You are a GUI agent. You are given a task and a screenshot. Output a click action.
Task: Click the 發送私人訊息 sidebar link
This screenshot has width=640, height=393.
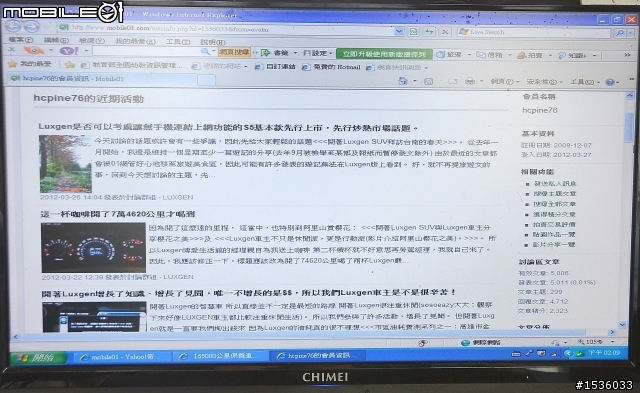click(555, 184)
